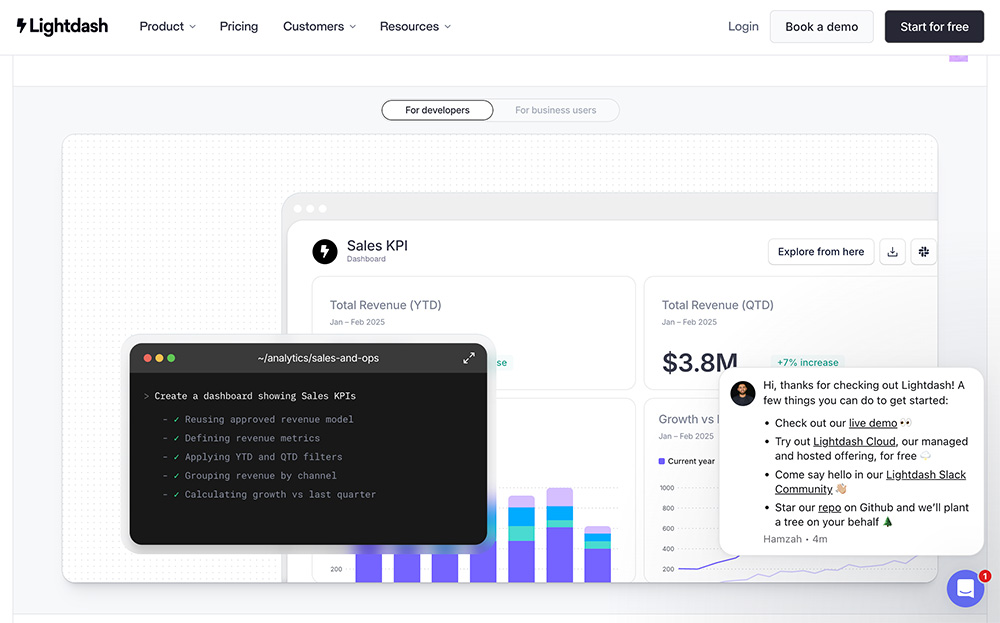The image size is (1000, 623).
Task: Click the ~/analytics/sales-and-ops terminal title
Action: (x=318, y=358)
